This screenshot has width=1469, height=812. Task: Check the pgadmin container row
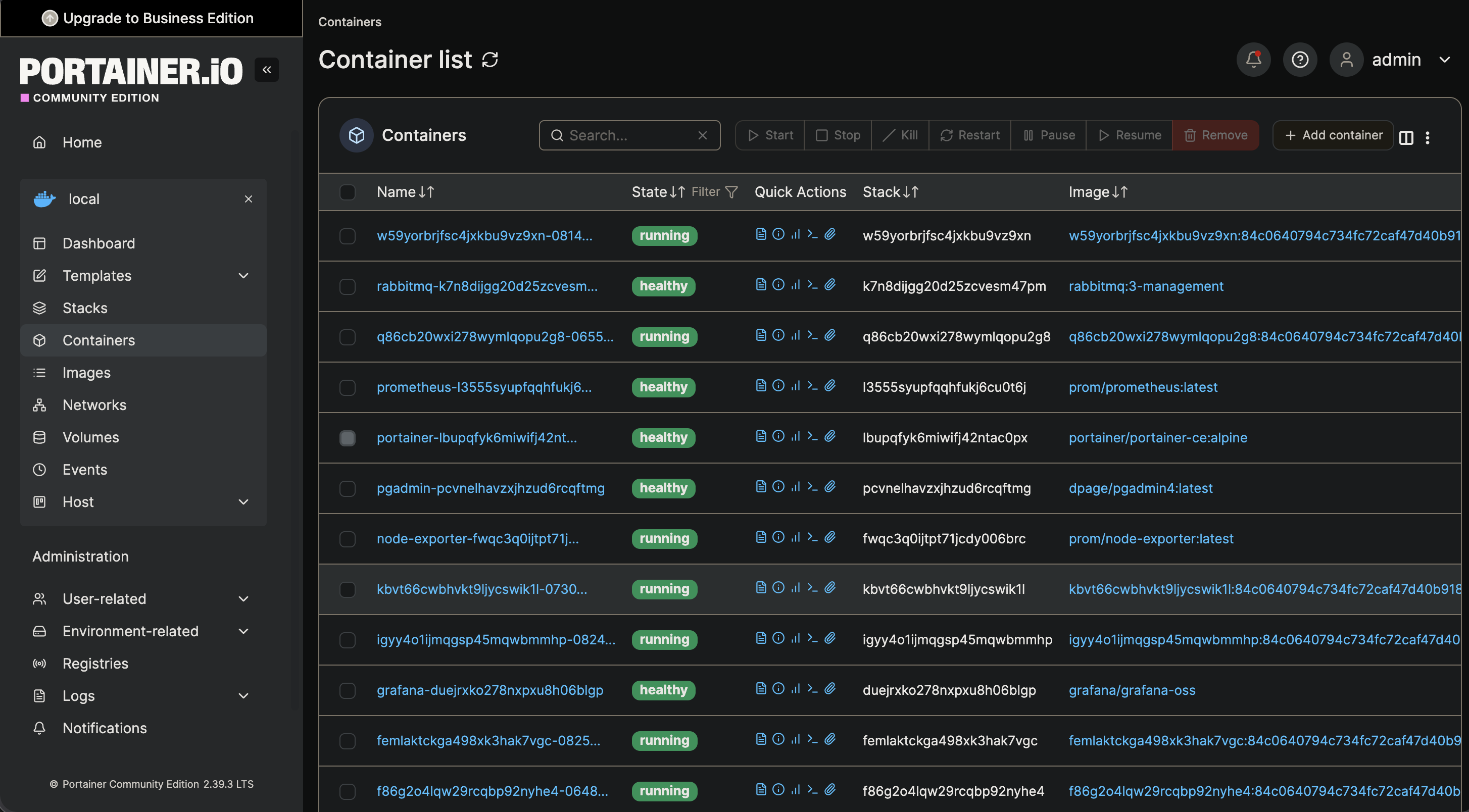pos(347,488)
